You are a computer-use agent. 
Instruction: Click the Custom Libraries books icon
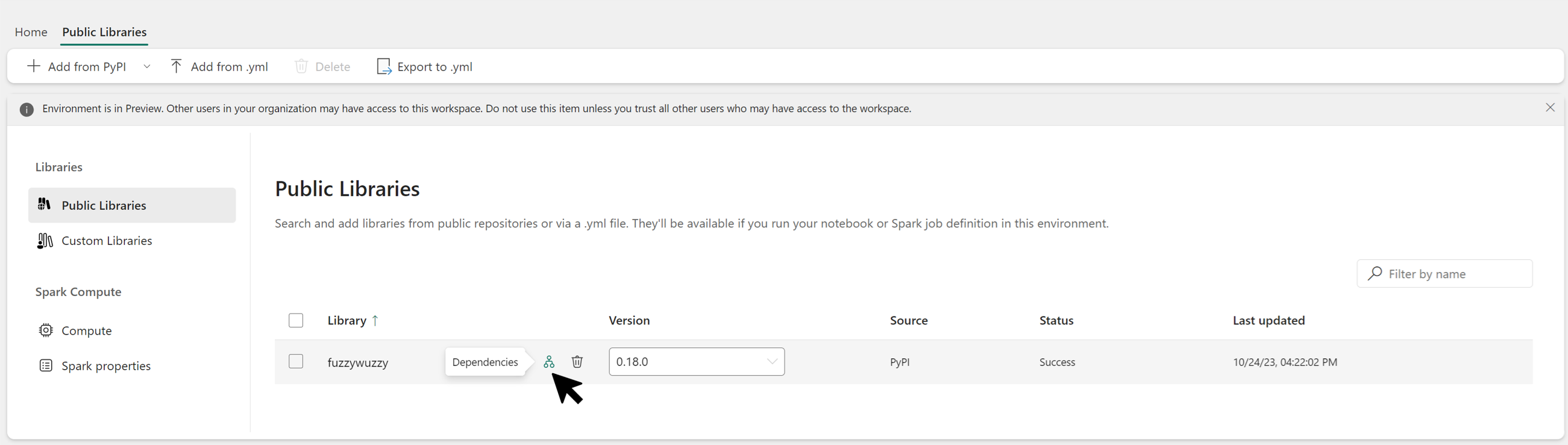coord(45,241)
